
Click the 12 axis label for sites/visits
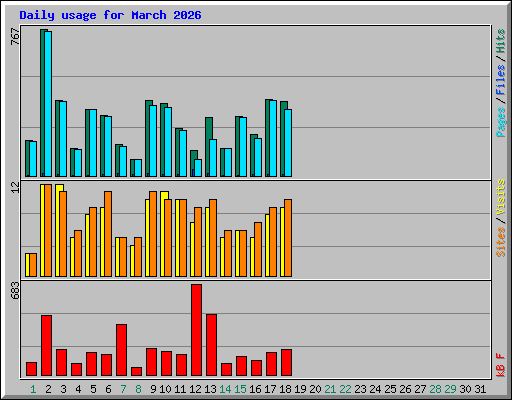pyautogui.click(x=15, y=187)
